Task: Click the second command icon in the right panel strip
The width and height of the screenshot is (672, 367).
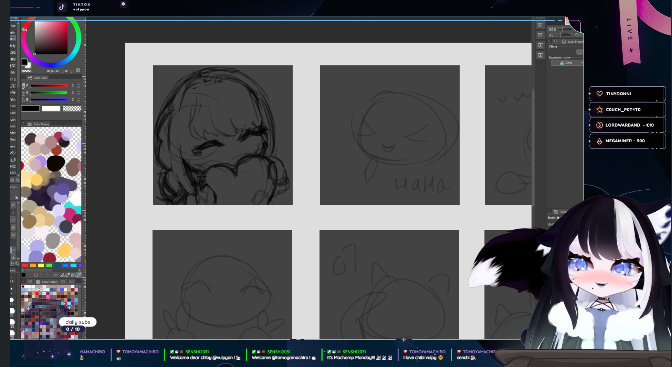Action: click(x=540, y=35)
